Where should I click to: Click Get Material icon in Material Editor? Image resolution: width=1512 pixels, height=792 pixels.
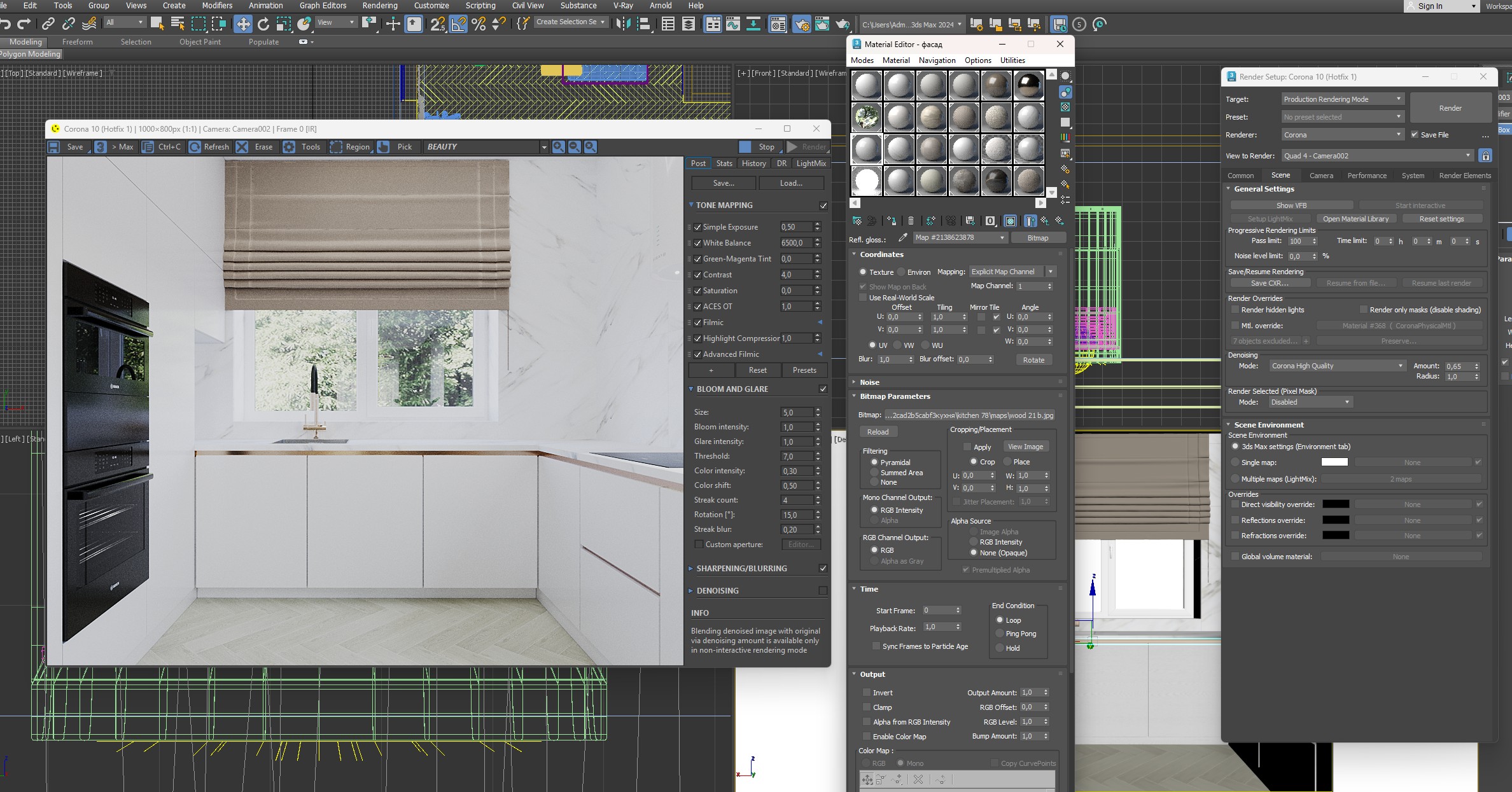pos(857,221)
